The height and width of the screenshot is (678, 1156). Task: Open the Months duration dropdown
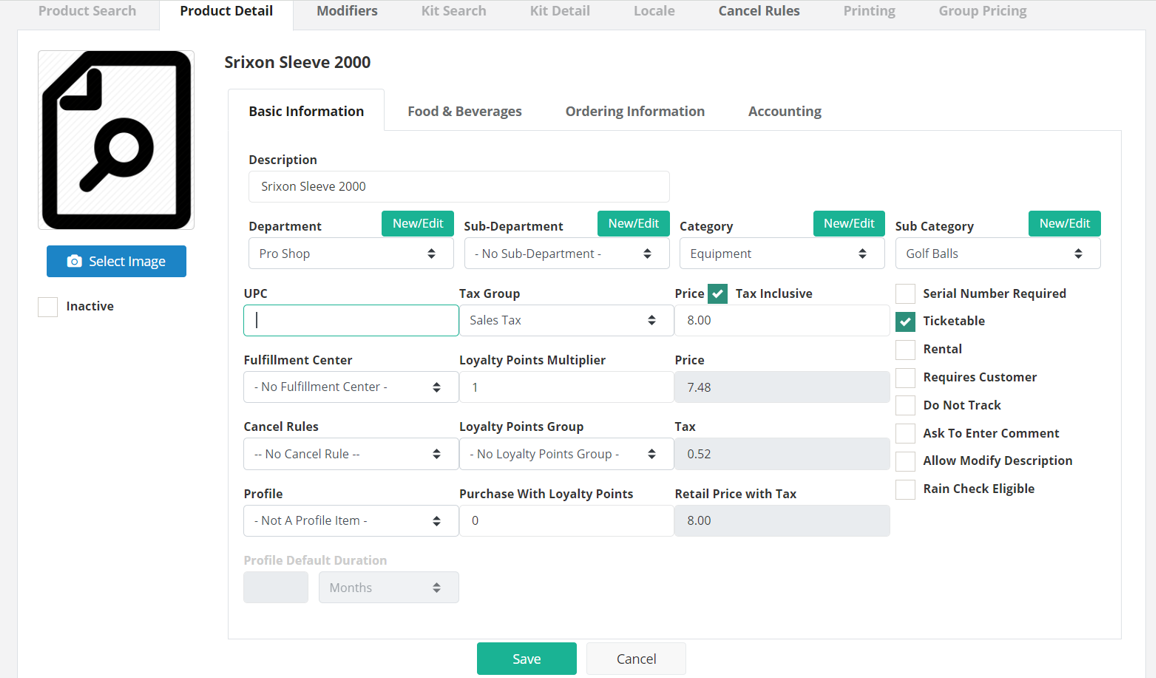[x=389, y=587]
